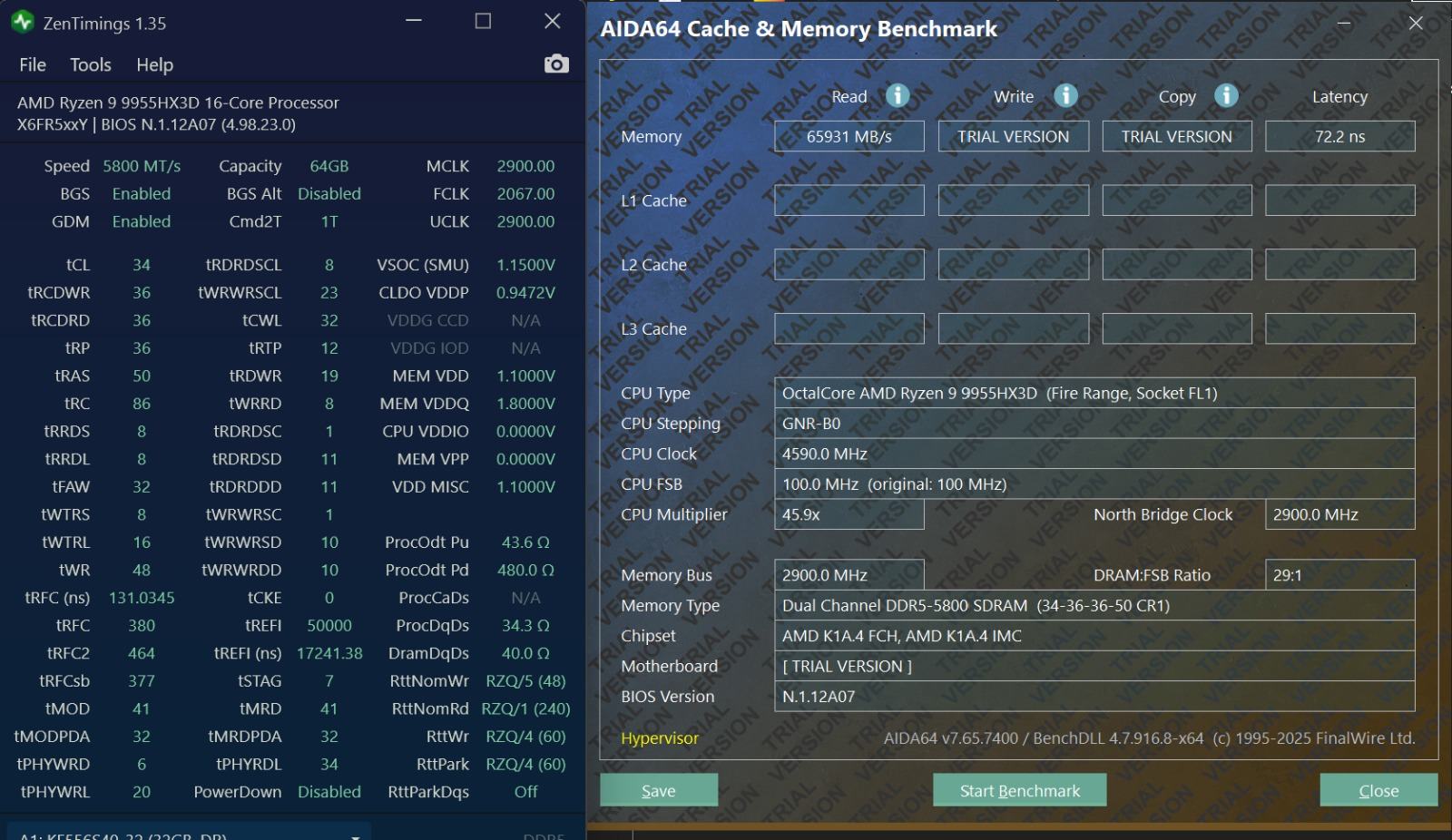This screenshot has height=840, width=1452.
Task: Click the ZenTimings app logo icon
Action: 23,23
